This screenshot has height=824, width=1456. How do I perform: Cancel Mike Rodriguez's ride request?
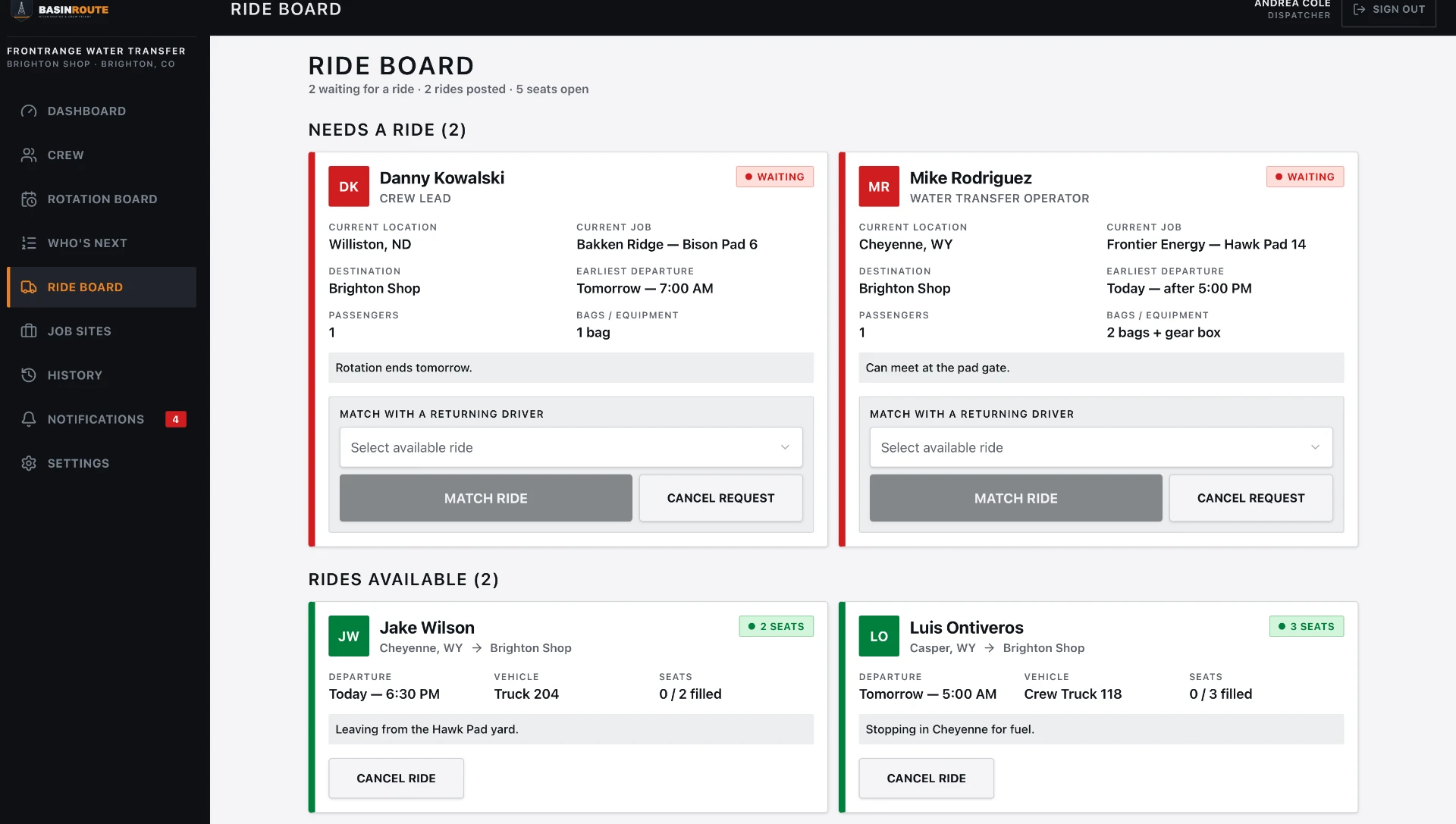[1251, 498]
